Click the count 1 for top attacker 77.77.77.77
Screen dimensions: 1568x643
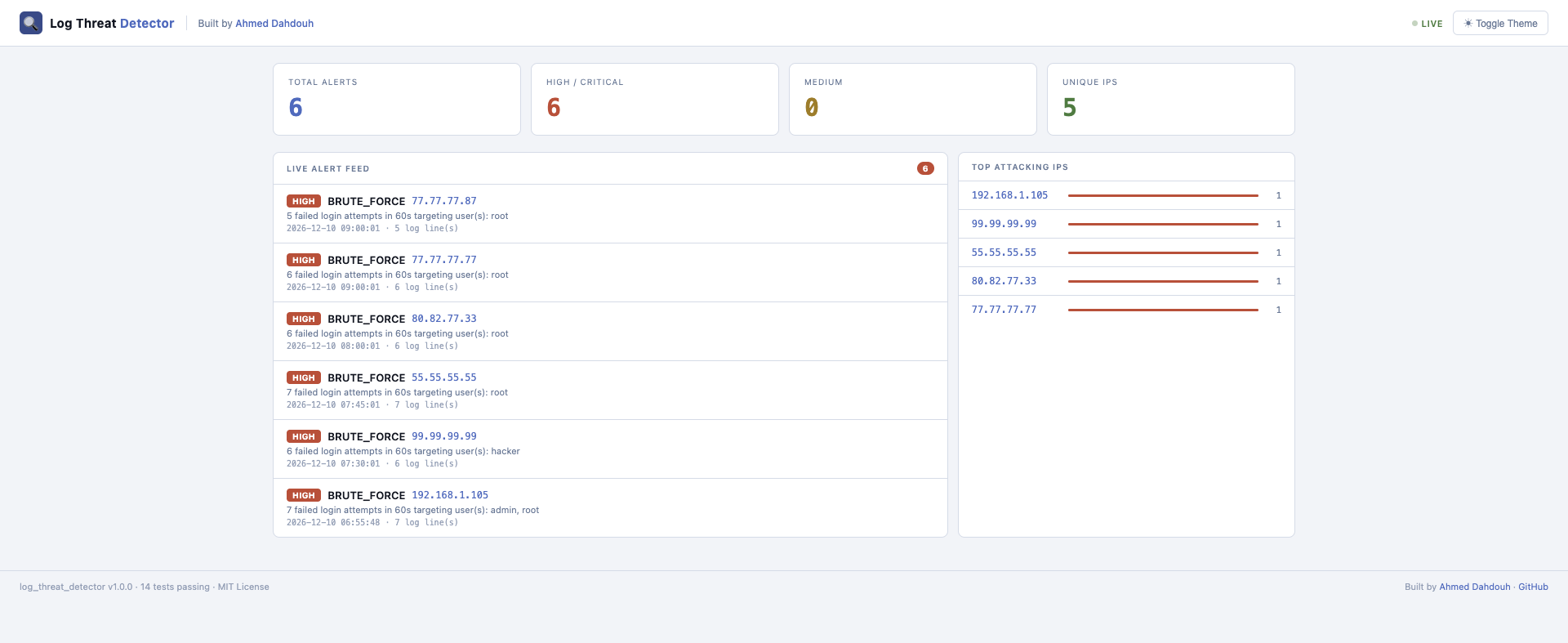[1279, 310]
